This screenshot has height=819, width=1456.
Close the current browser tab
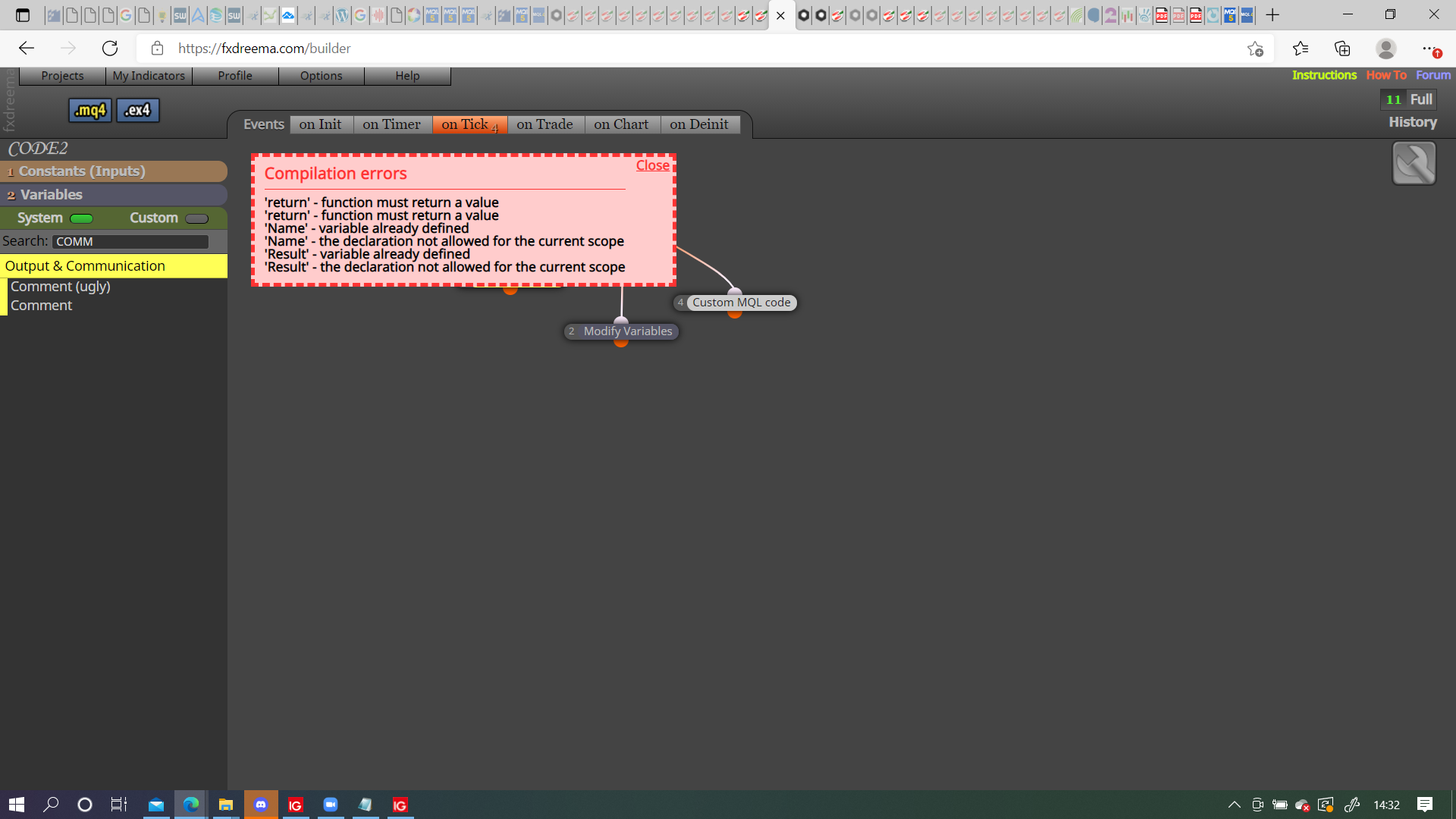tap(780, 15)
